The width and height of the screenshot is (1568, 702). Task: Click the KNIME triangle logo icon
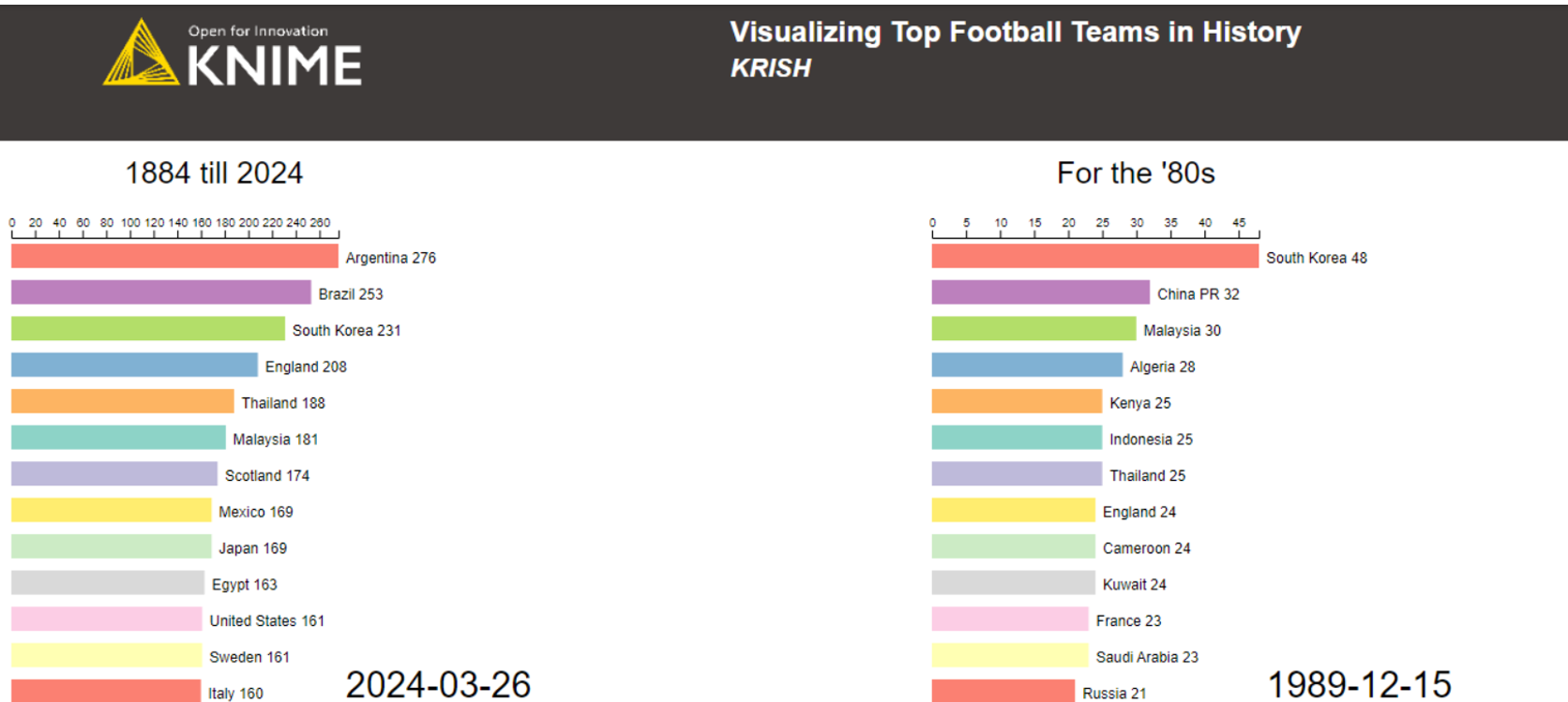pyautogui.click(x=141, y=53)
